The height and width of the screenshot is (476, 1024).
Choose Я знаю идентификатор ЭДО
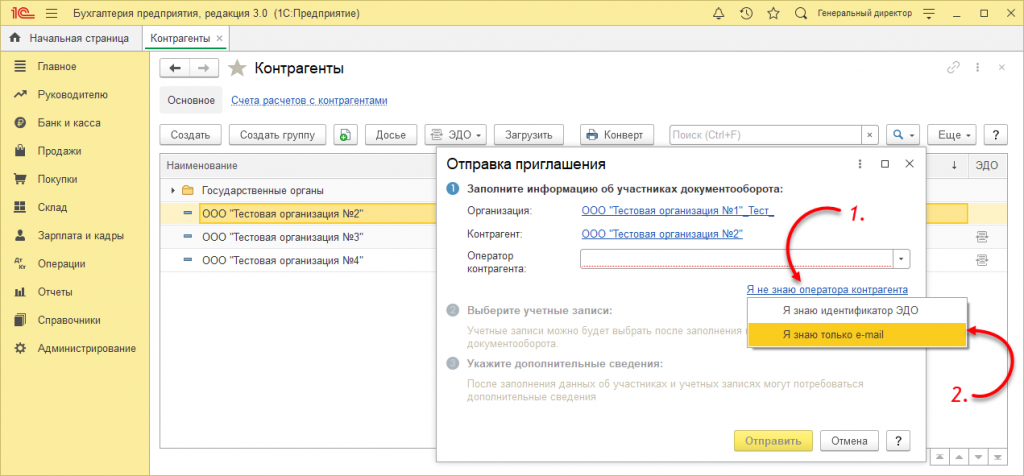[x=857, y=311]
